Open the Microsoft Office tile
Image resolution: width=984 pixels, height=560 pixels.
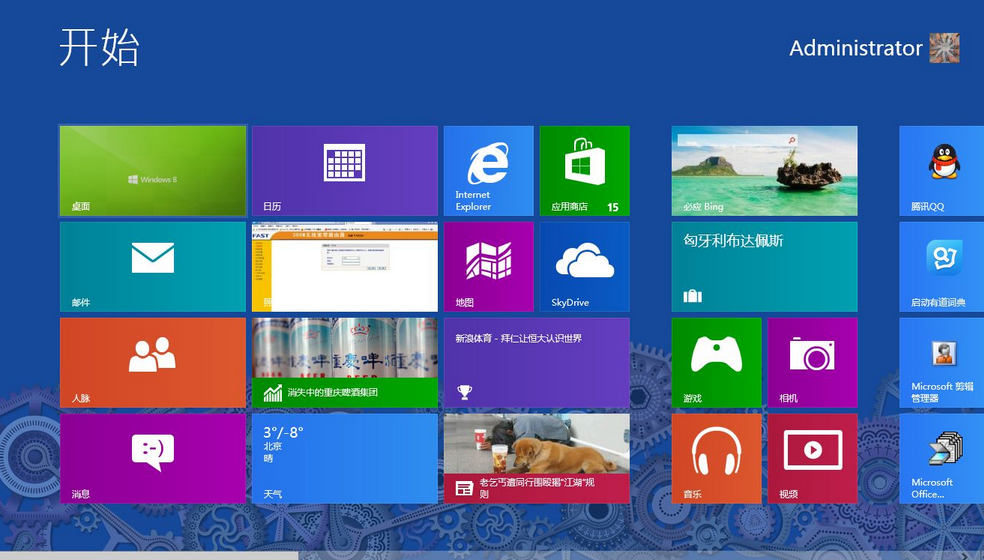point(941,458)
